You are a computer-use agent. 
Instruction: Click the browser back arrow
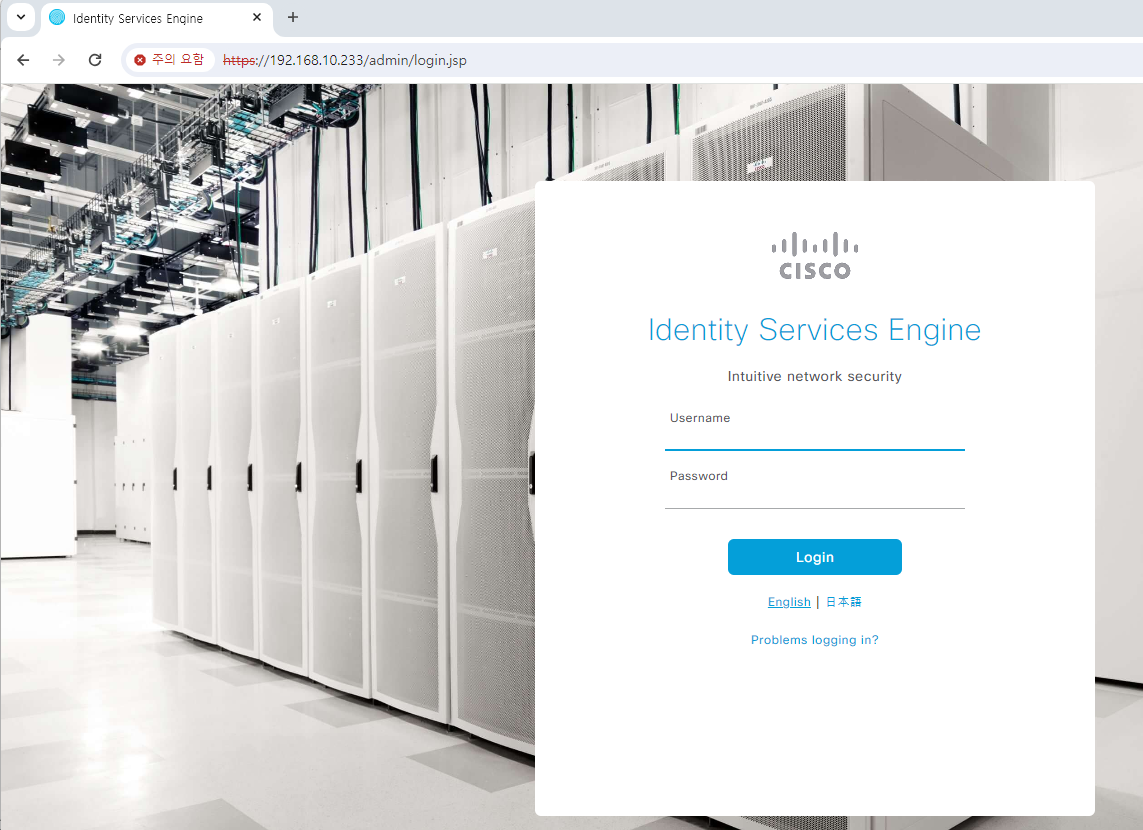pos(23,60)
